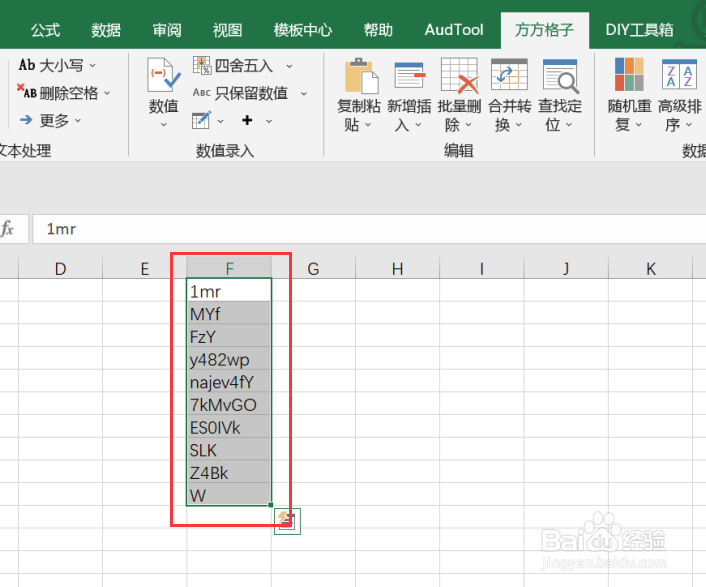Click the quick analysis icon below column F
Viewport: 706px width, 587px height.
[x=287, y=521]
